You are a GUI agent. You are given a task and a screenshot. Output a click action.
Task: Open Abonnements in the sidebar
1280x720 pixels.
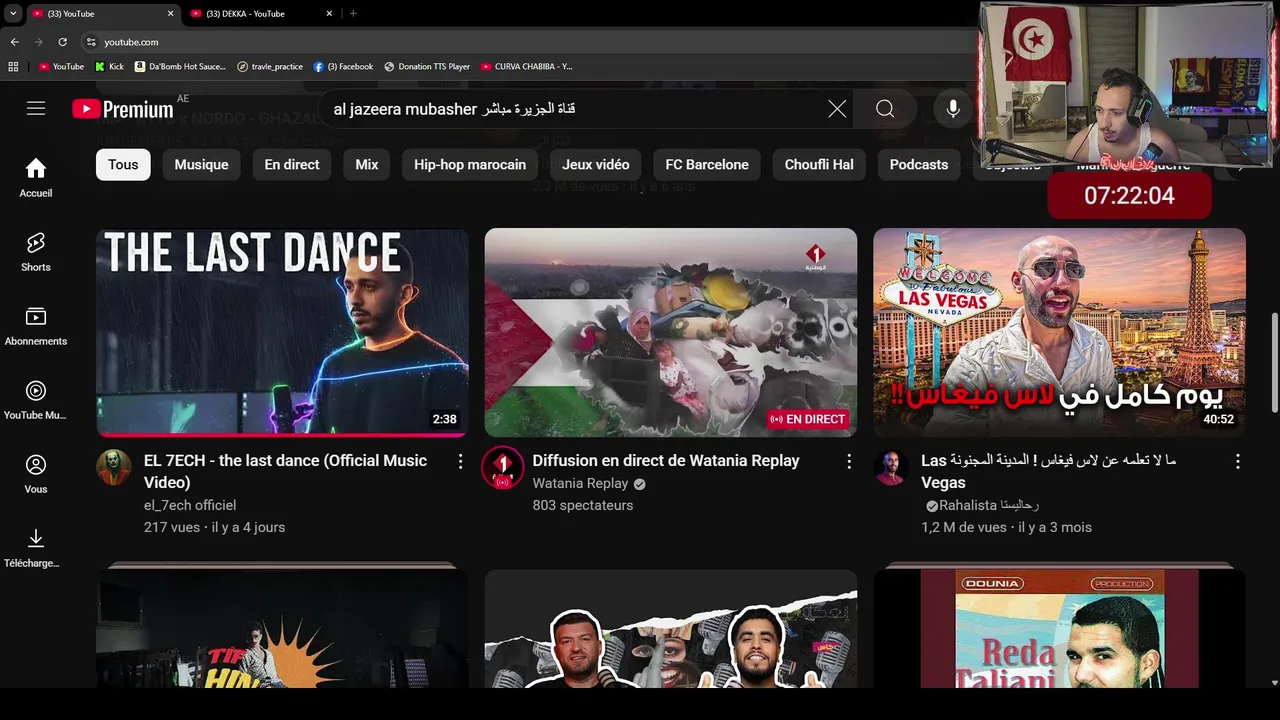point(36,326)
